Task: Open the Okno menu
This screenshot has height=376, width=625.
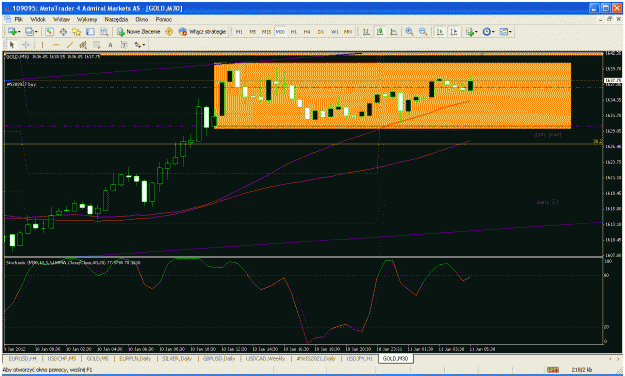Action: click(142, 19)
